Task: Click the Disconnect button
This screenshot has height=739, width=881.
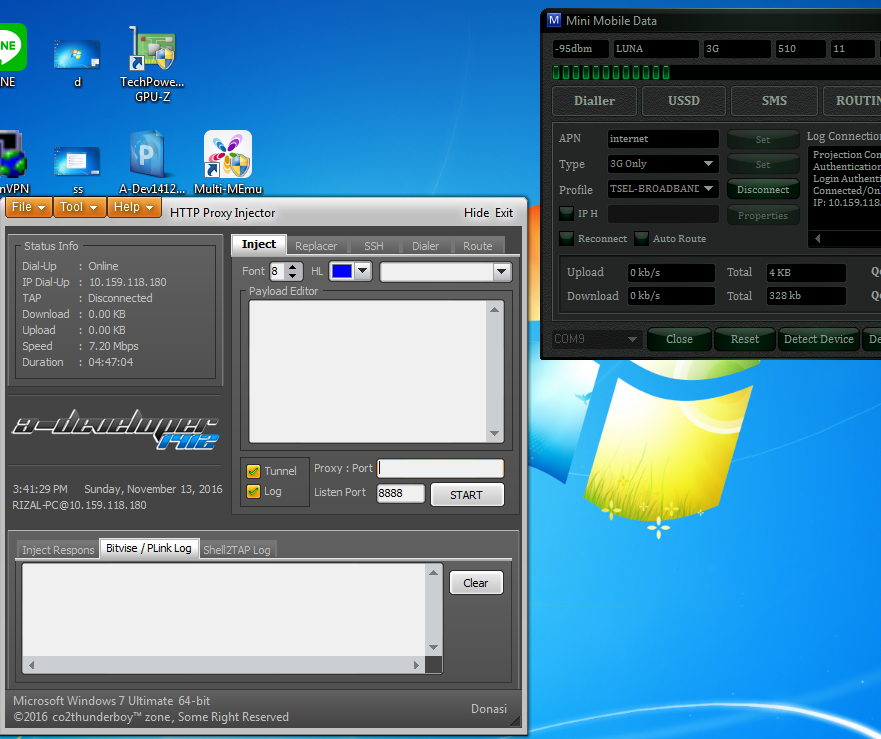Action: click(x=763, y=190)
